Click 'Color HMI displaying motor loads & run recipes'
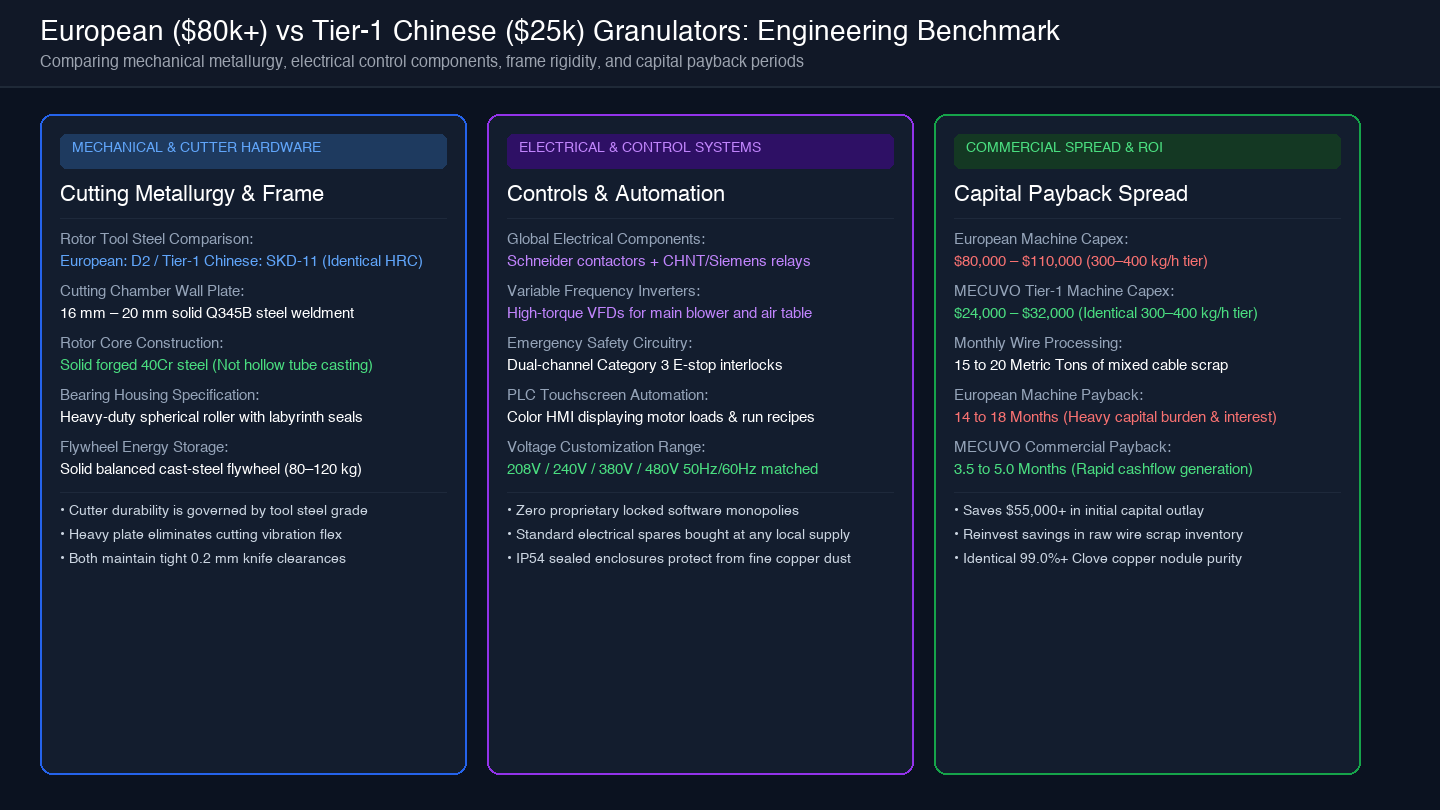The height and width of the screenshot is (810, 1440). pyautogui.click(x=661, y=417)
